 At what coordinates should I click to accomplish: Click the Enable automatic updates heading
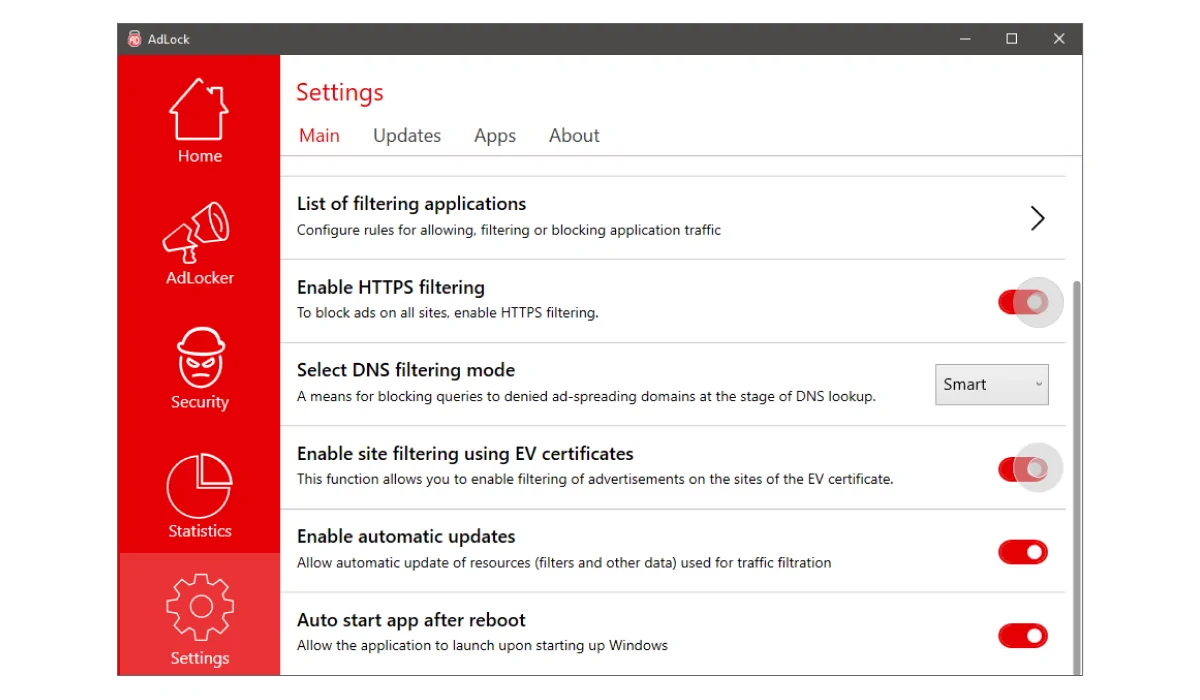coord(406,537)
